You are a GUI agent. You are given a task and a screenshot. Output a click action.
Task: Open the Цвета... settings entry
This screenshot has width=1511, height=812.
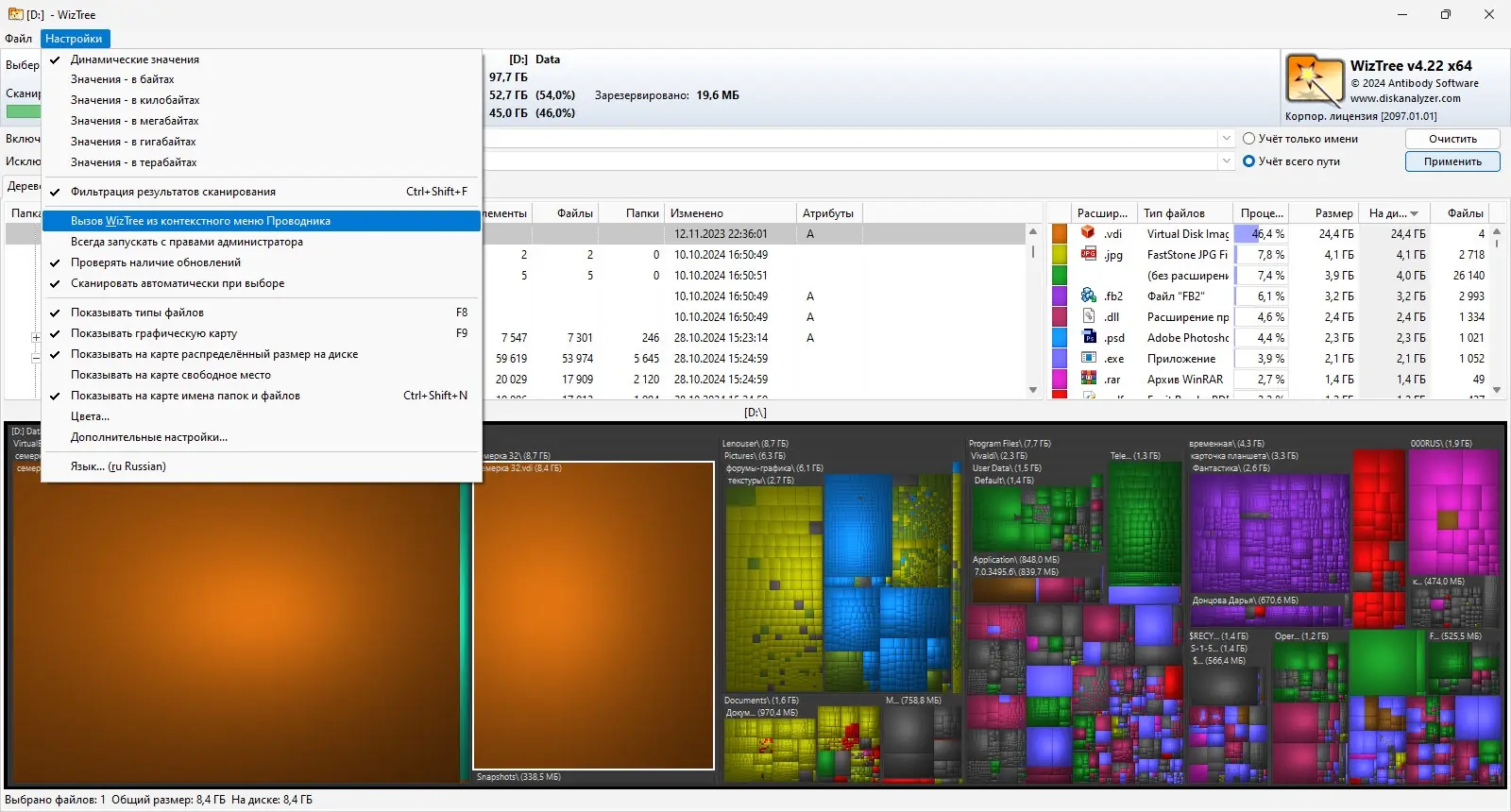(262, 416)
